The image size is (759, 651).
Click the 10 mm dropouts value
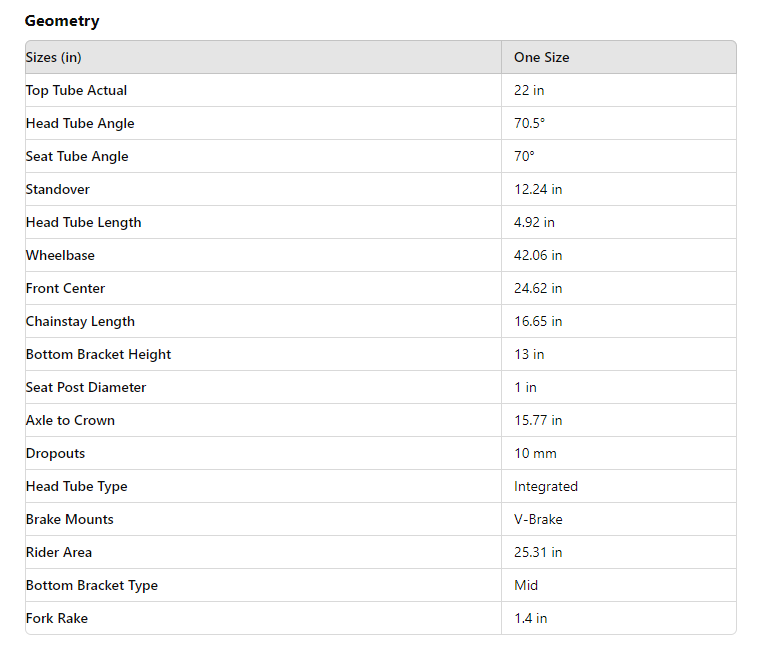coord(535,453)
